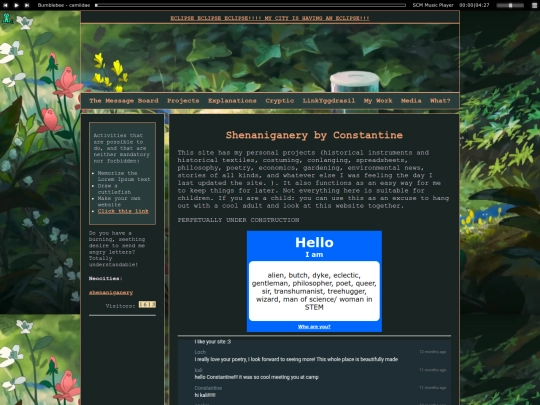Adjust the music player volume slider

point(510,5)
